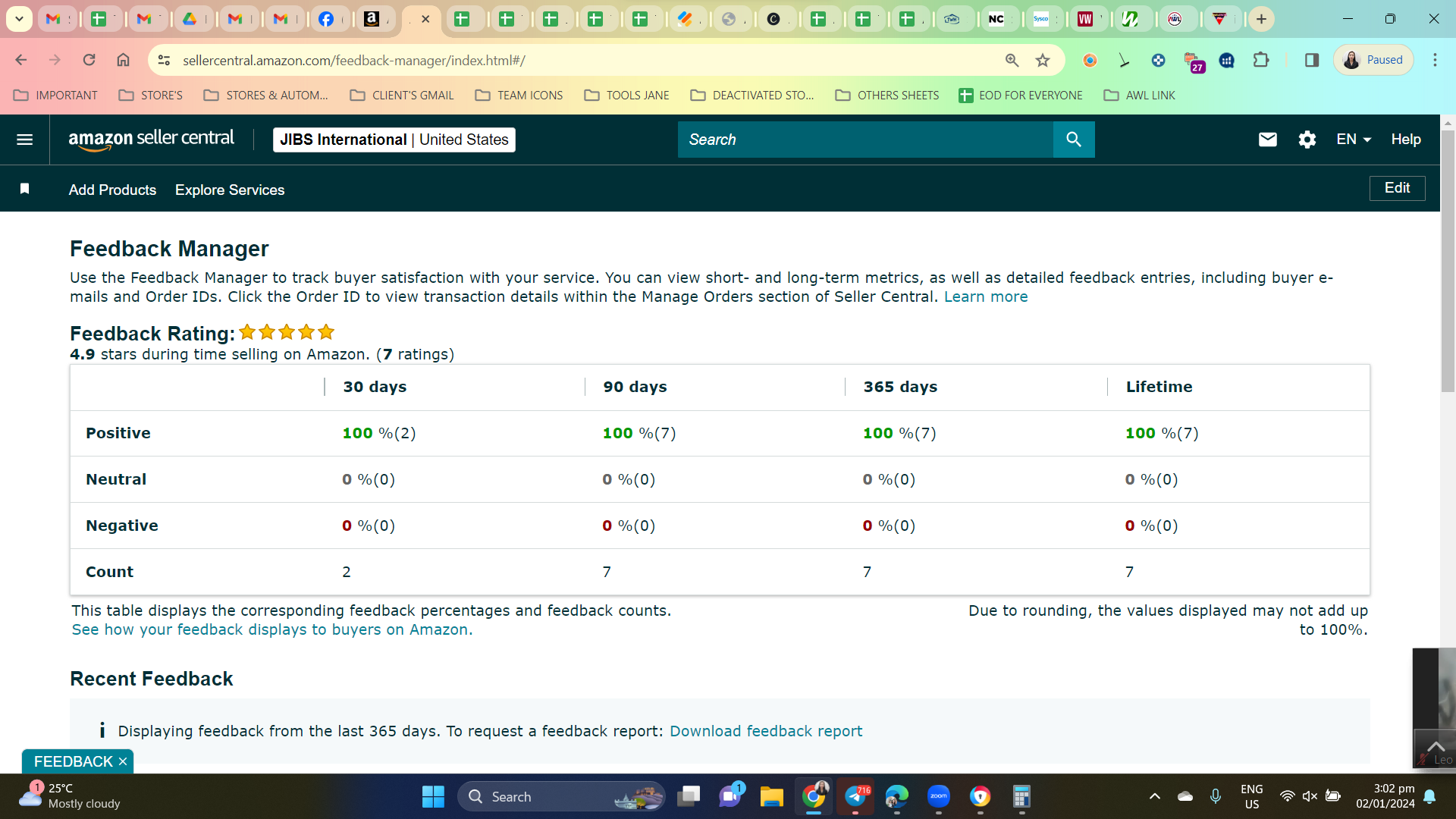Screen dimensions: 1456x819
Task: Focus the Seller Central Search field
Action: (865, 140)
